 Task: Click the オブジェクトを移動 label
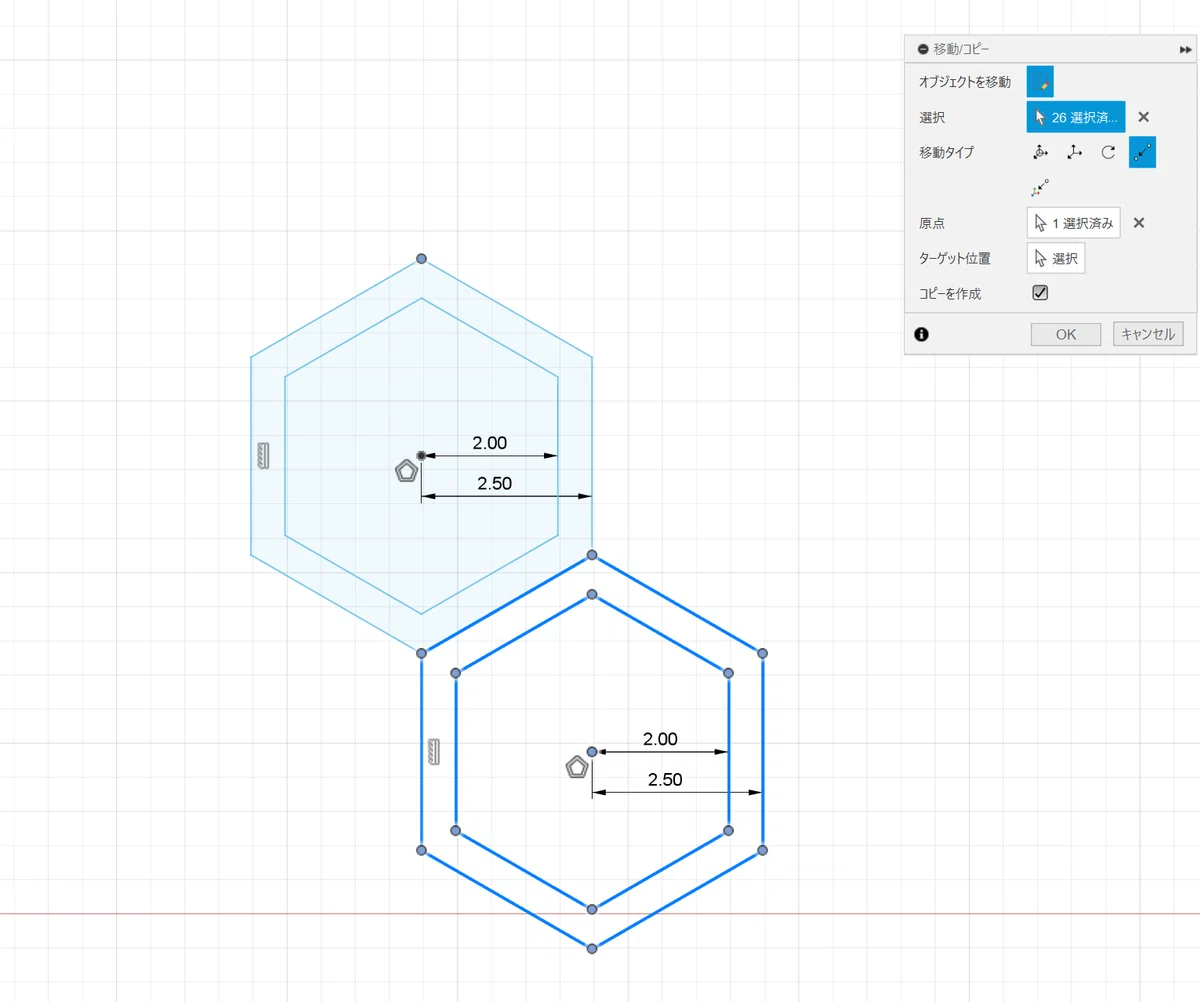click(965, 82)
